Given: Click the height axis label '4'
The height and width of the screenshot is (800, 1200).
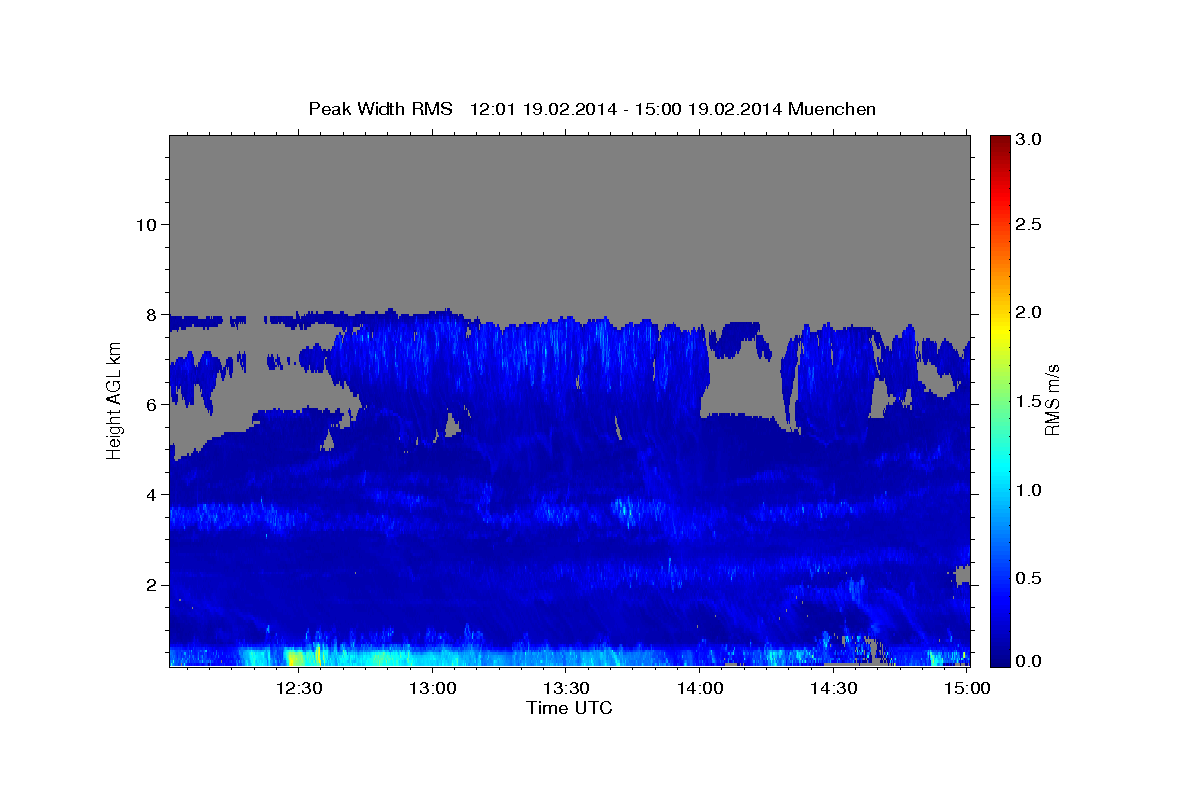Looking at the screenshot, I should [x=149, y=494].
